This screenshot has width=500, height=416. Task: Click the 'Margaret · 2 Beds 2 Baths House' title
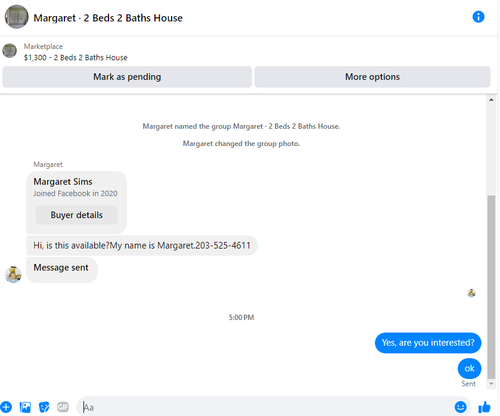[x=108, y=18]
